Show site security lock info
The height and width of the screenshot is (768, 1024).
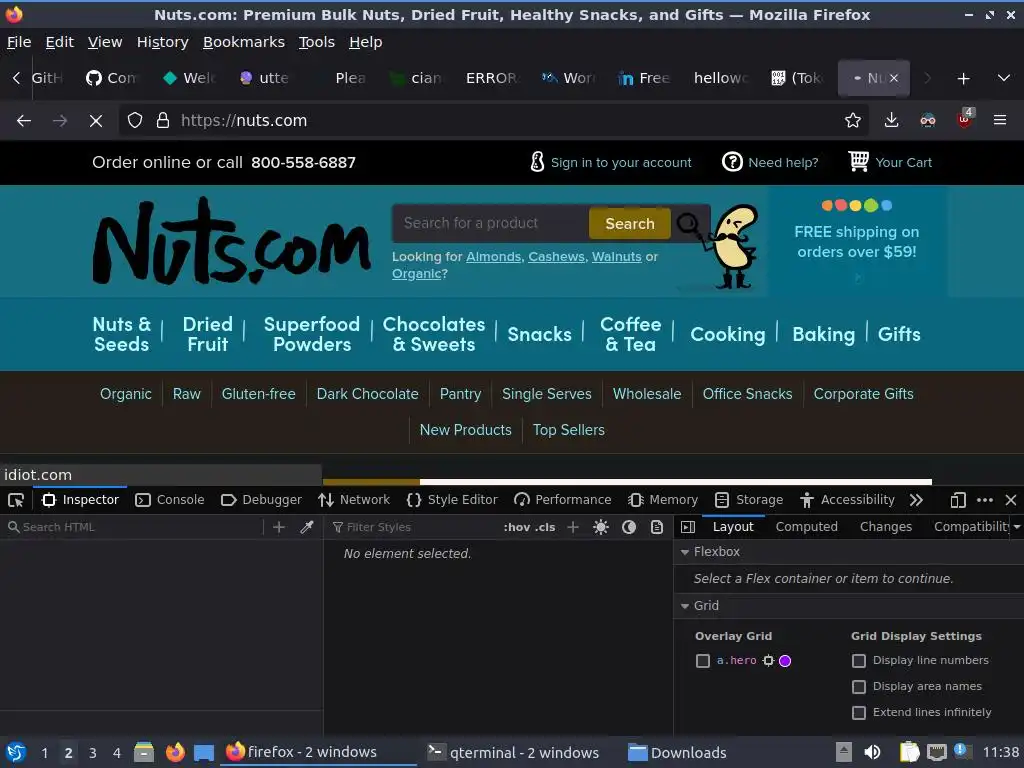point(163,120)
